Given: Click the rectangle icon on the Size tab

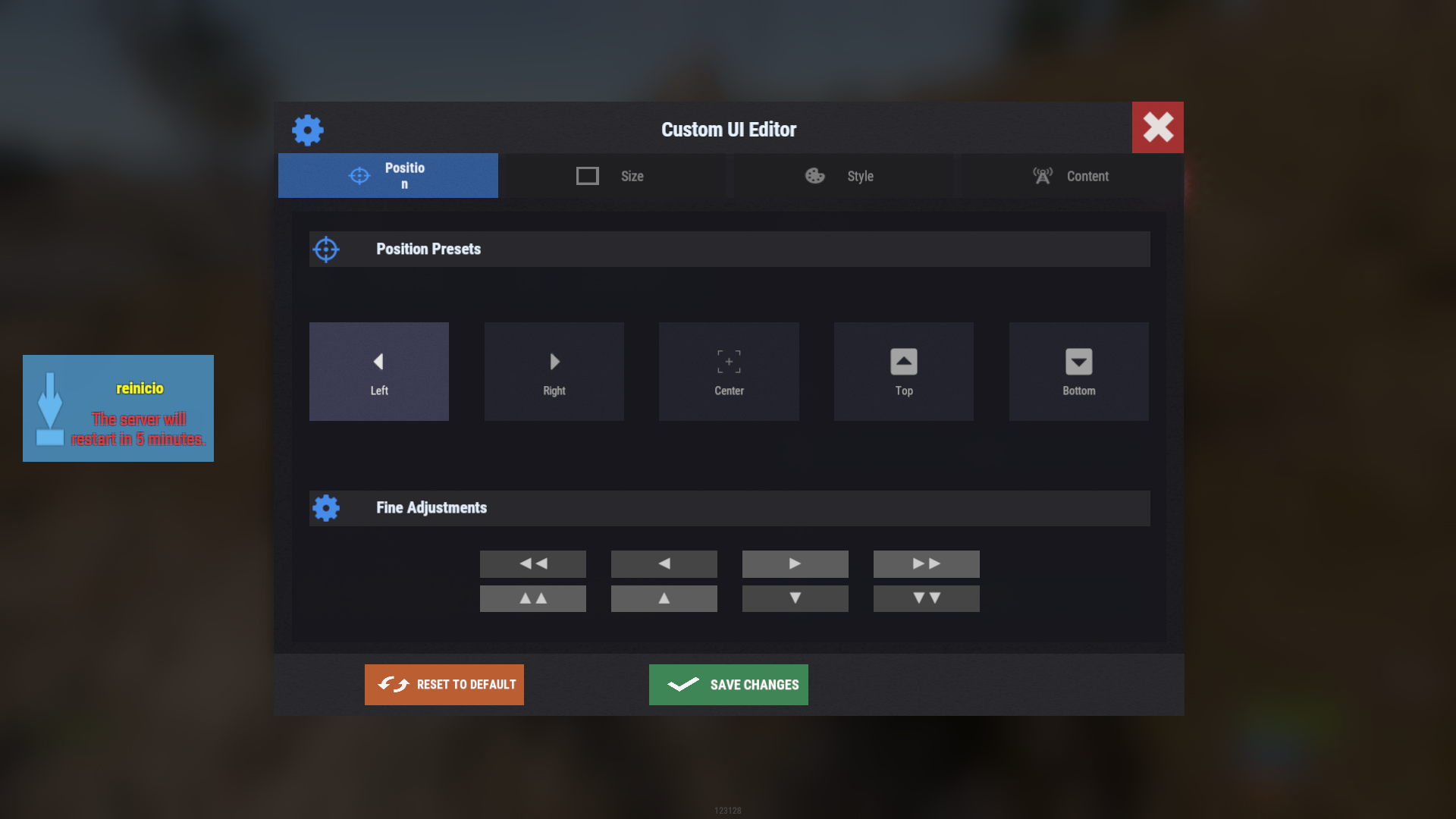Looking at the screenshot, I should click(x=588, y=176).
